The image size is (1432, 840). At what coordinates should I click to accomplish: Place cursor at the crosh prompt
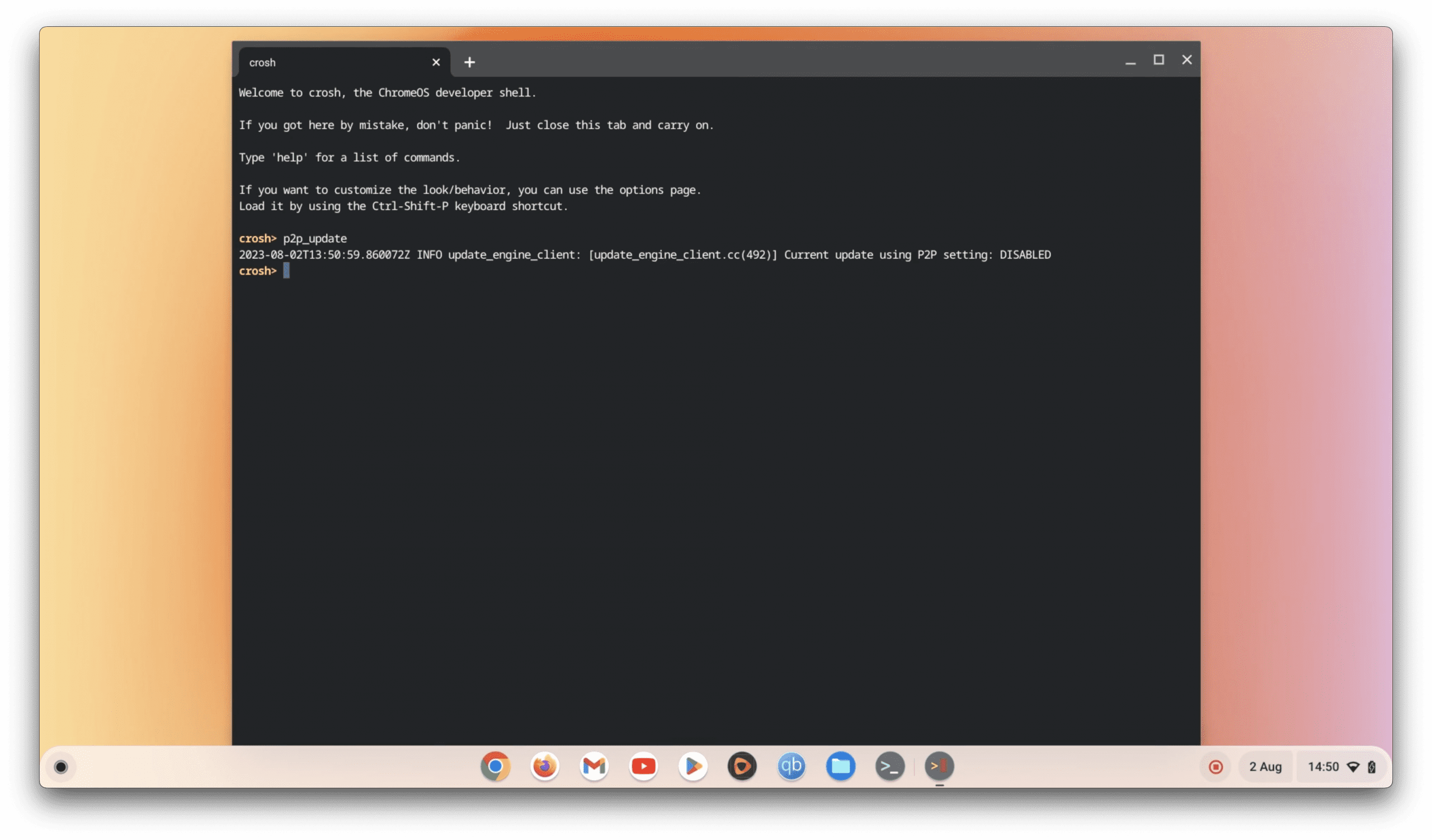point(285,271)
